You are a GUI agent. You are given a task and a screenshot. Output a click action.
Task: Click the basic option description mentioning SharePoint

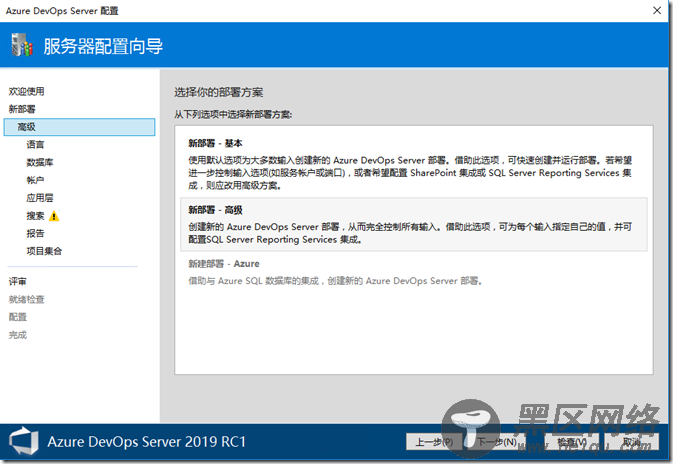pos(410,173)
